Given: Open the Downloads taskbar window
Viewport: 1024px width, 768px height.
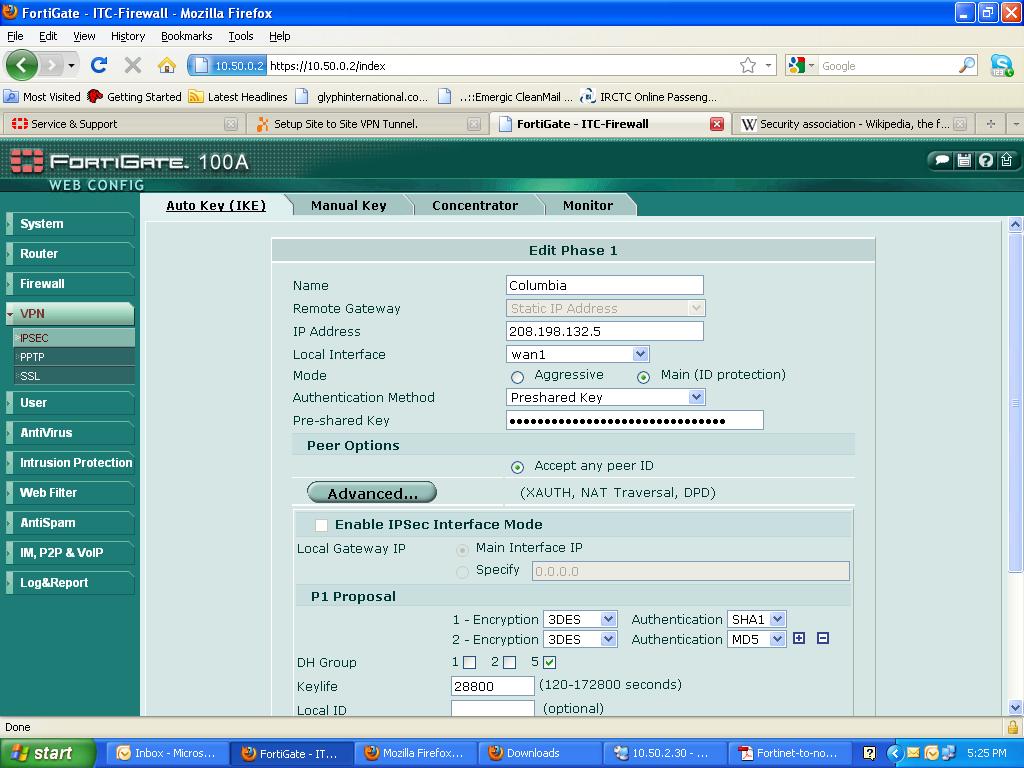Looking at the screenshot, I should (539, 753).
